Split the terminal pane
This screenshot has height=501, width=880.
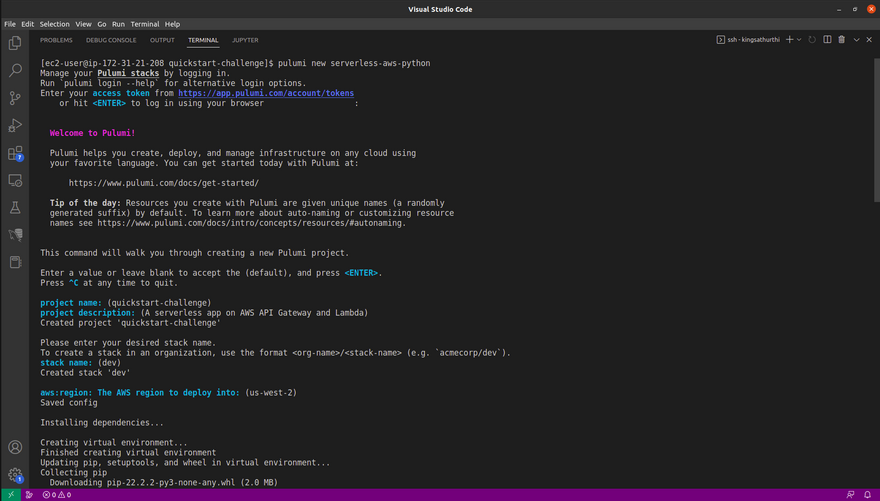tap(827, 40)
